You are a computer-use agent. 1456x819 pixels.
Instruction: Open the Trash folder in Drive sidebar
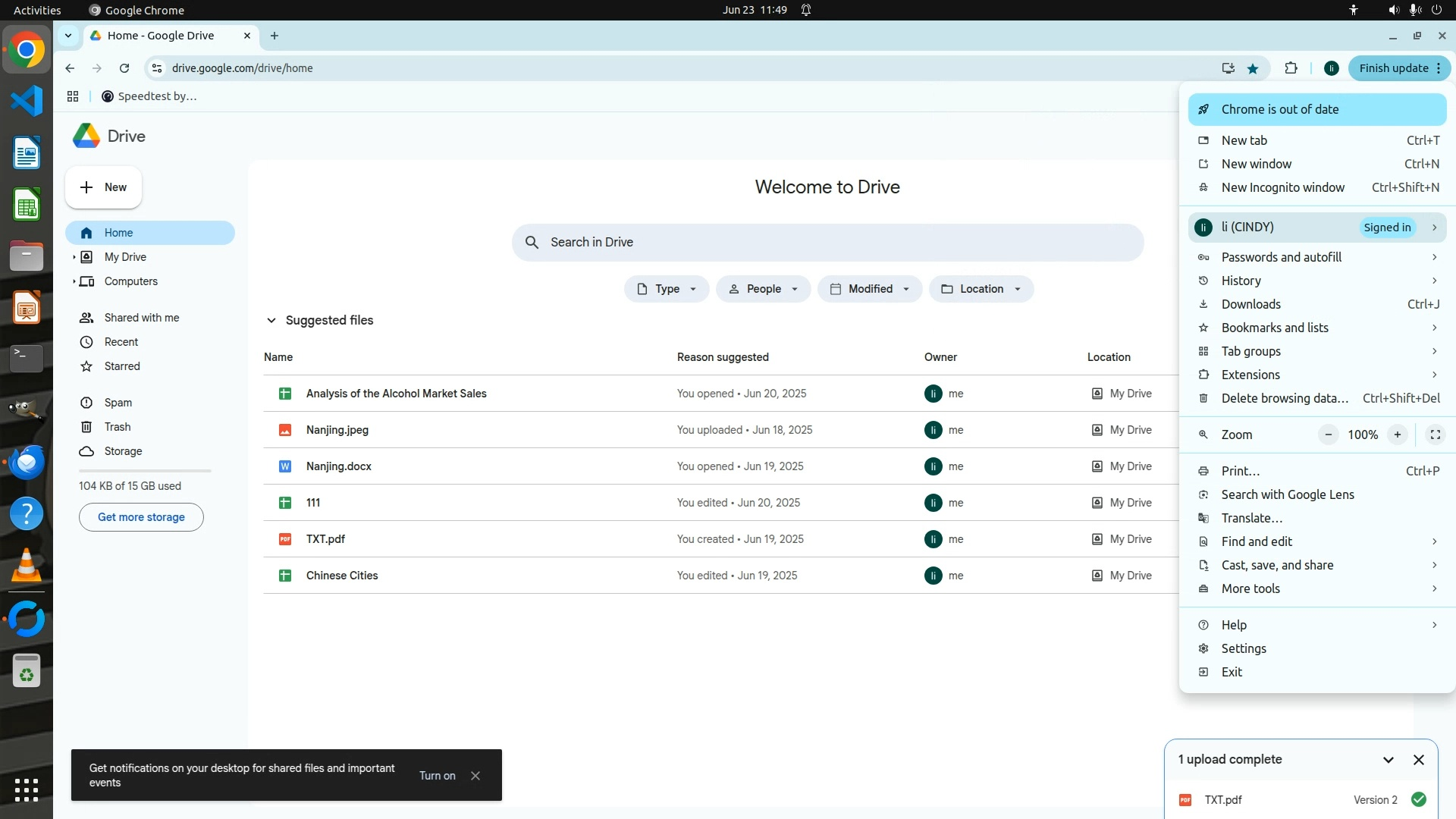pyautogui.click(x=118, y=427)
